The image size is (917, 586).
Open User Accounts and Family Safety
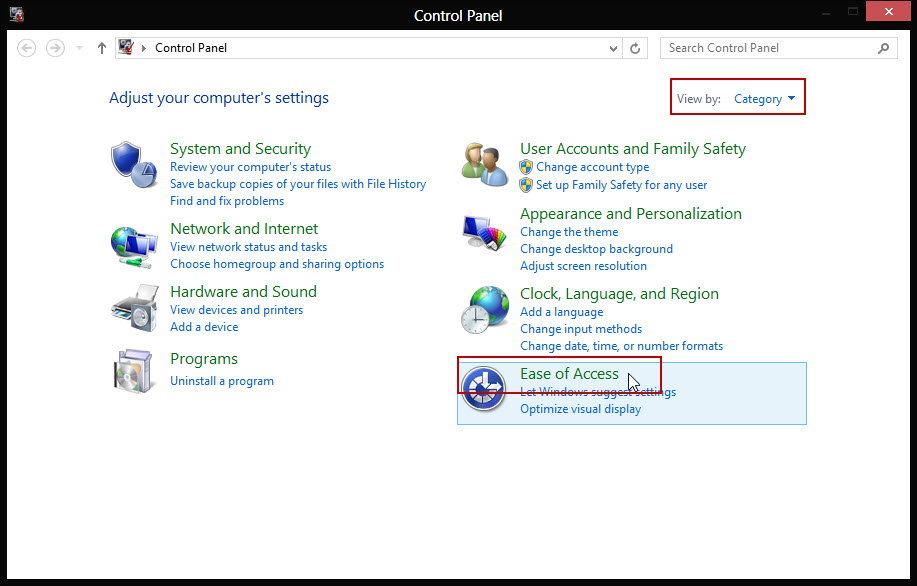click(633, 149)
